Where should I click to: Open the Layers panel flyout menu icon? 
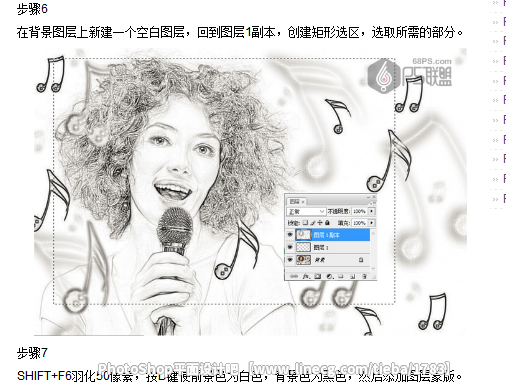coord(374,203)
